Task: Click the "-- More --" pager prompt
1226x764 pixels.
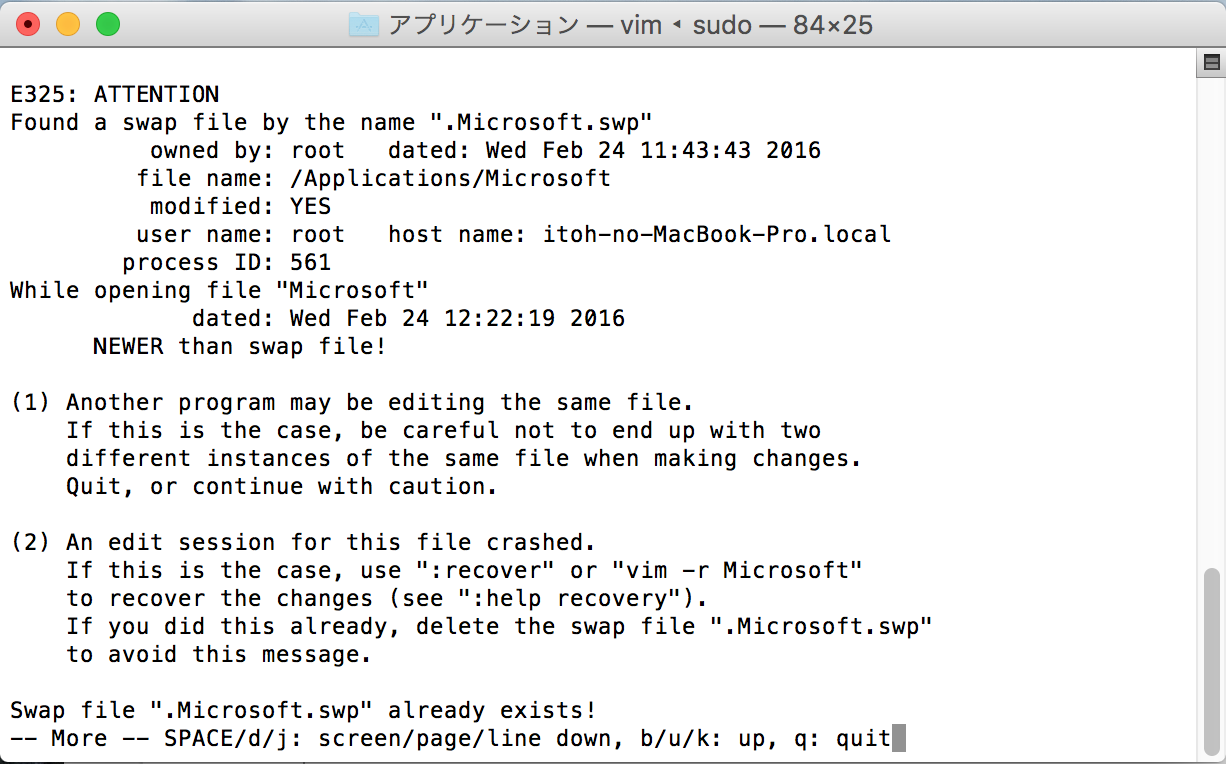Action: (79, 739)
